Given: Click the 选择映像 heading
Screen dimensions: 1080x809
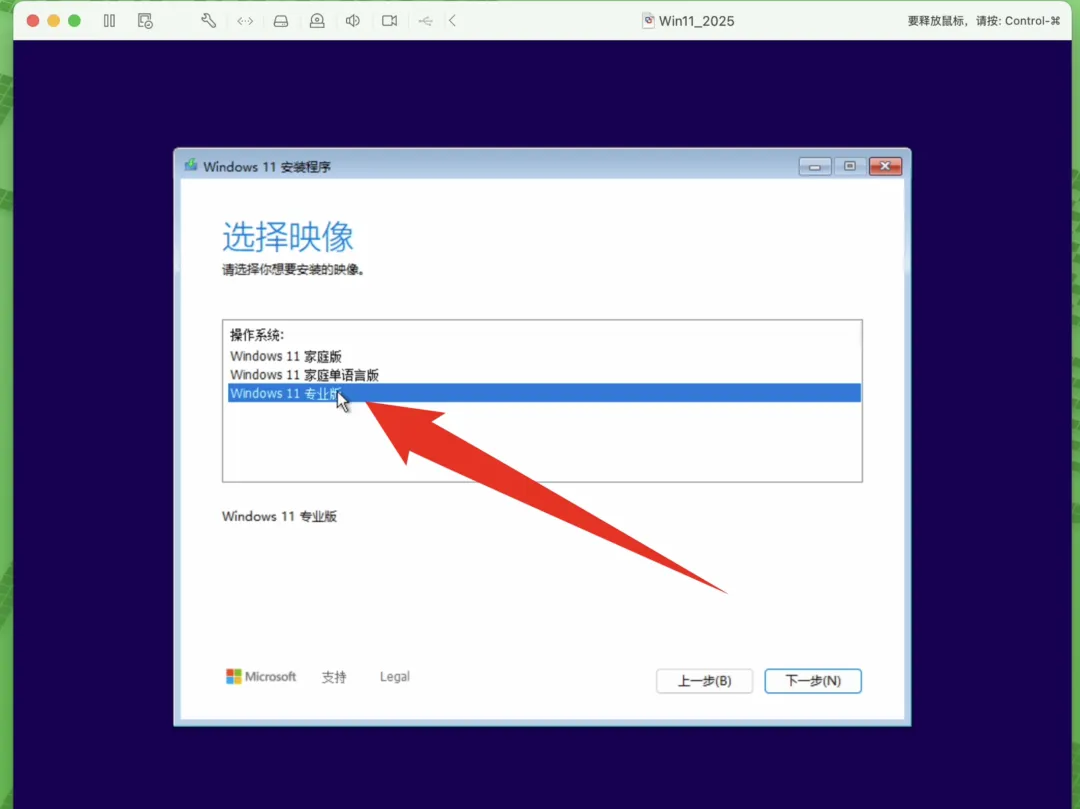Looking at the screenshot, I should (288, 238).
